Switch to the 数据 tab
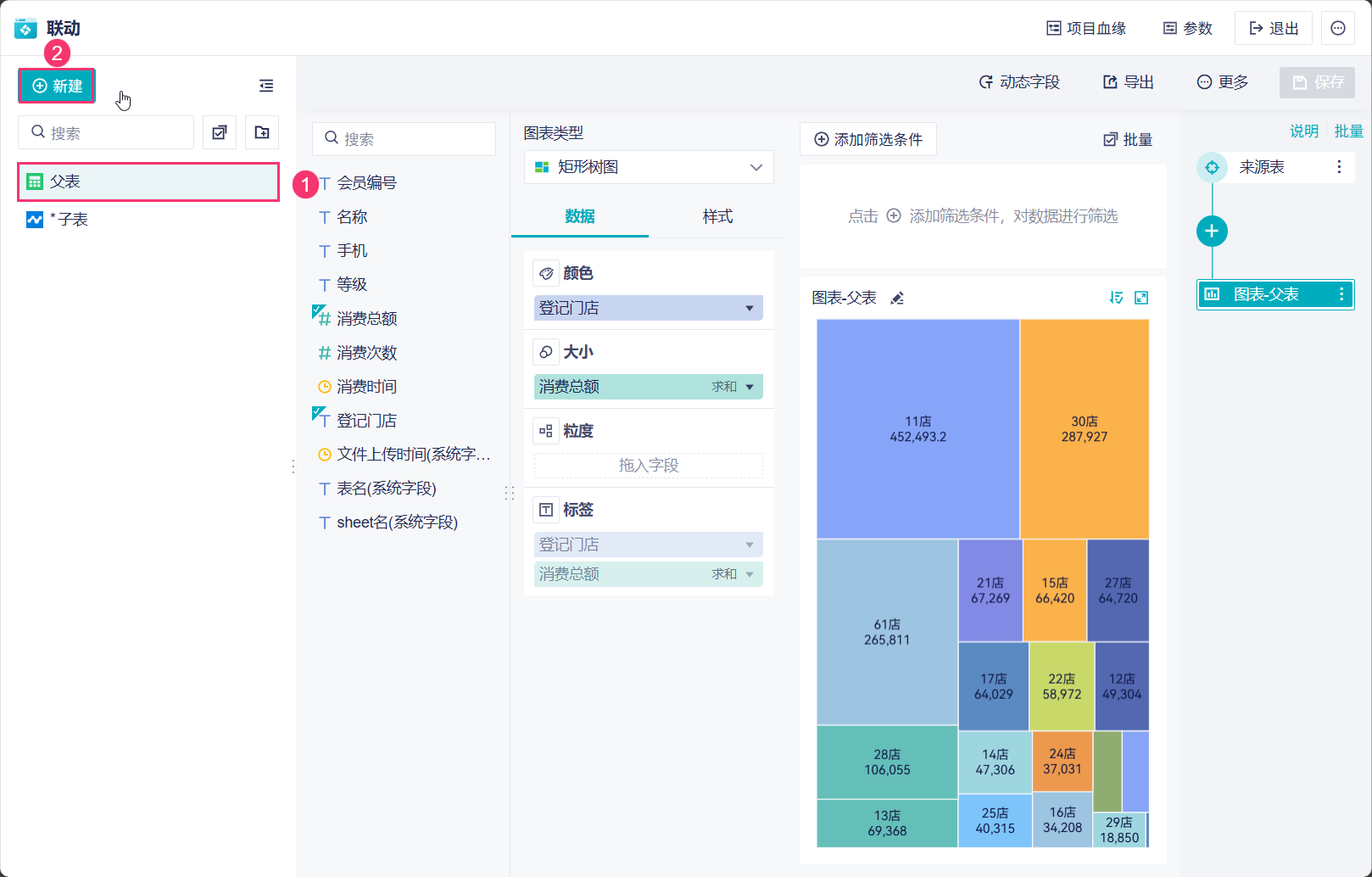The image size is (1372, 877). click(580, 216)
